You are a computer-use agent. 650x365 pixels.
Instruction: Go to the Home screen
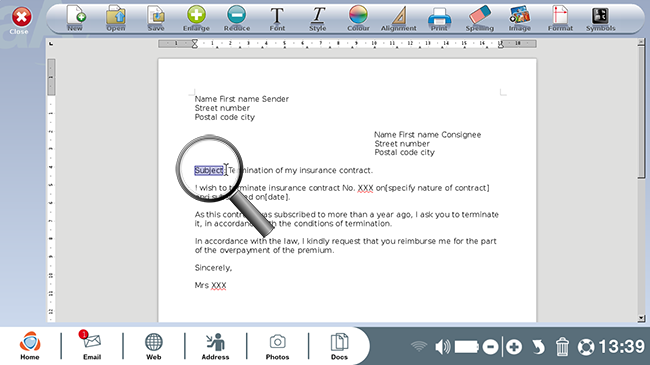(x=30, y=345)
